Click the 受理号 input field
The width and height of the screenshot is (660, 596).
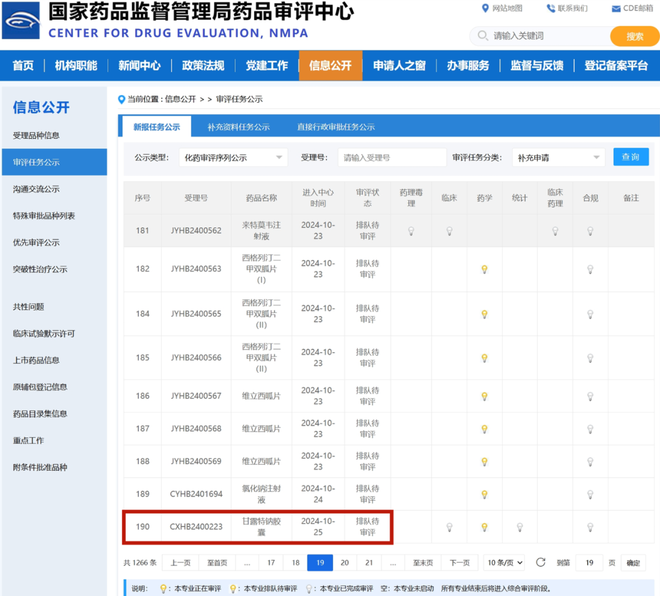(391, 158)
